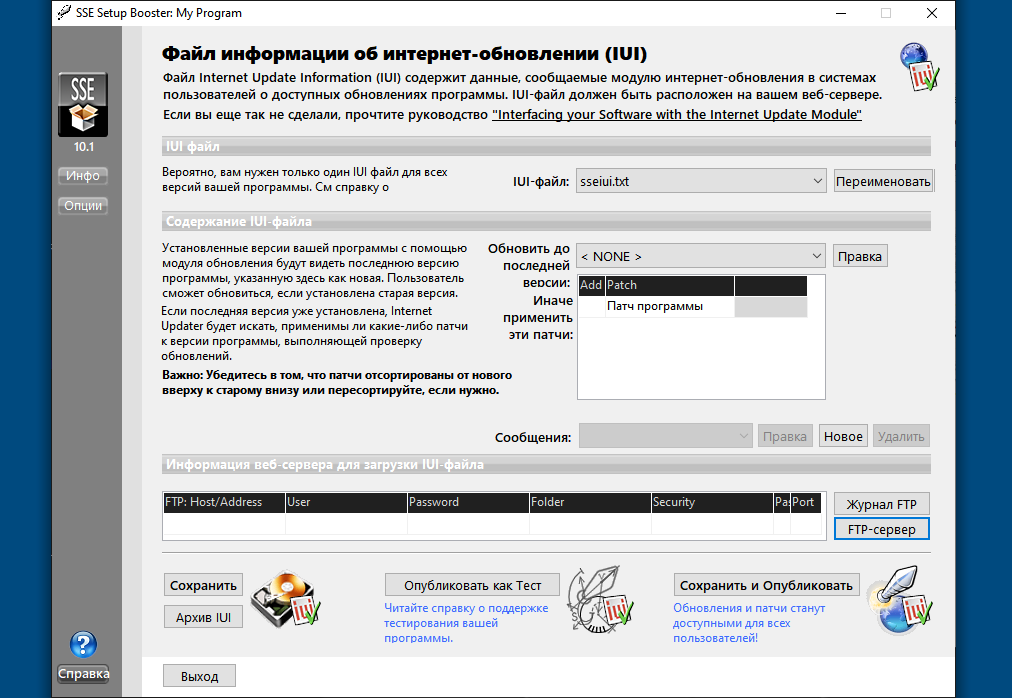Click the IUI globe icon in header
Viewport: 1012px width, 698px height.
920,67
